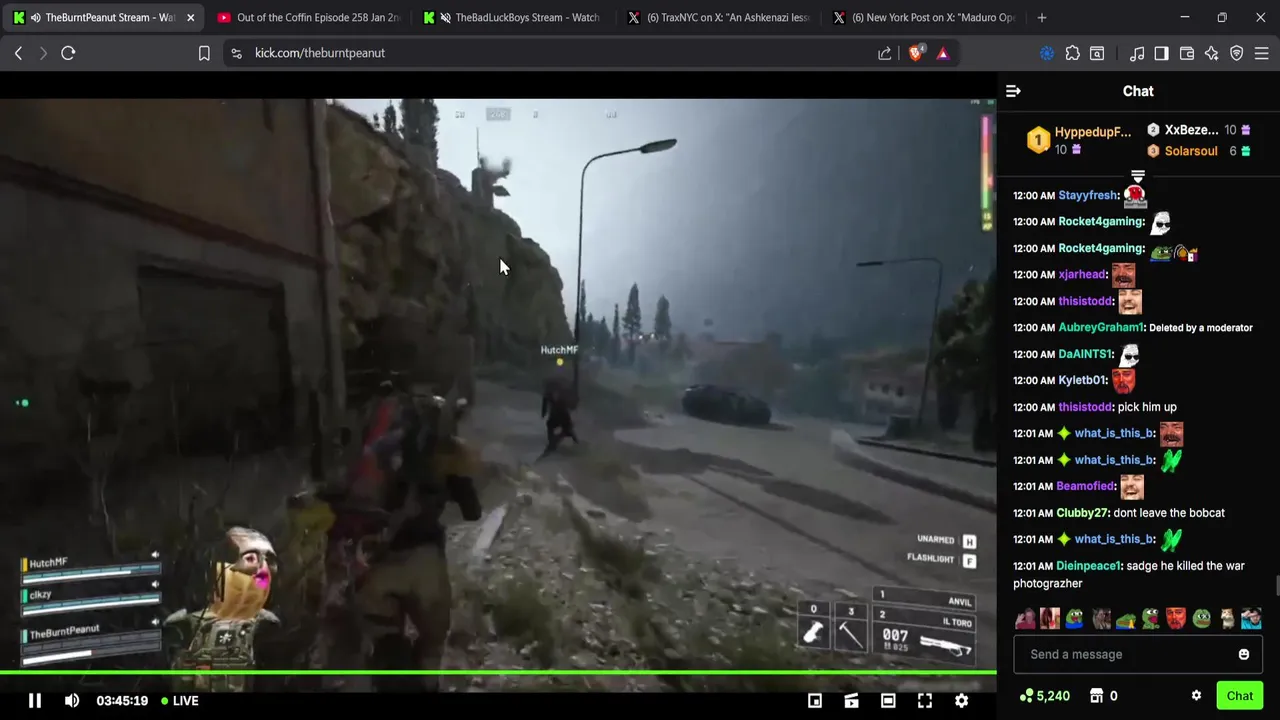Insert the first waving person quick emote
The height and width of the screenshot is (720, 1280).
coord(1025,618)
